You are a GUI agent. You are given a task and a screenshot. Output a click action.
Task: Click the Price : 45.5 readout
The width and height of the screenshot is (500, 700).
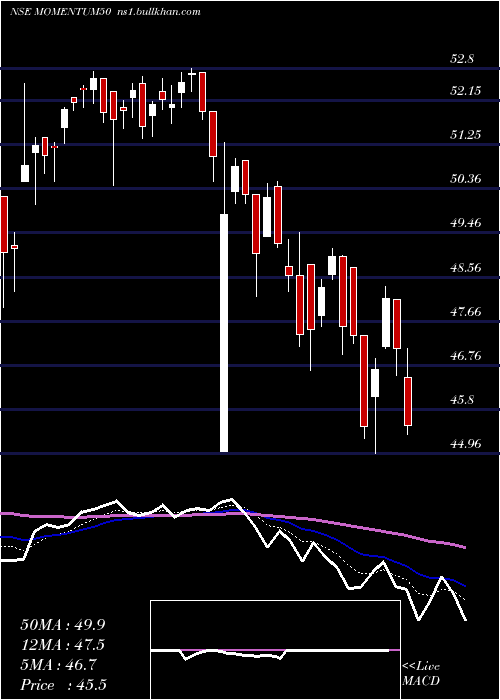point(63,685)
